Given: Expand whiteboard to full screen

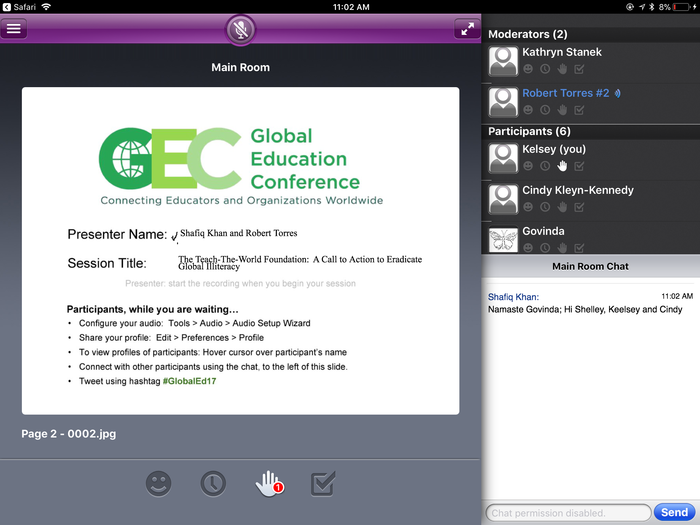Looking at the screenshot, I should click(466, 29).
